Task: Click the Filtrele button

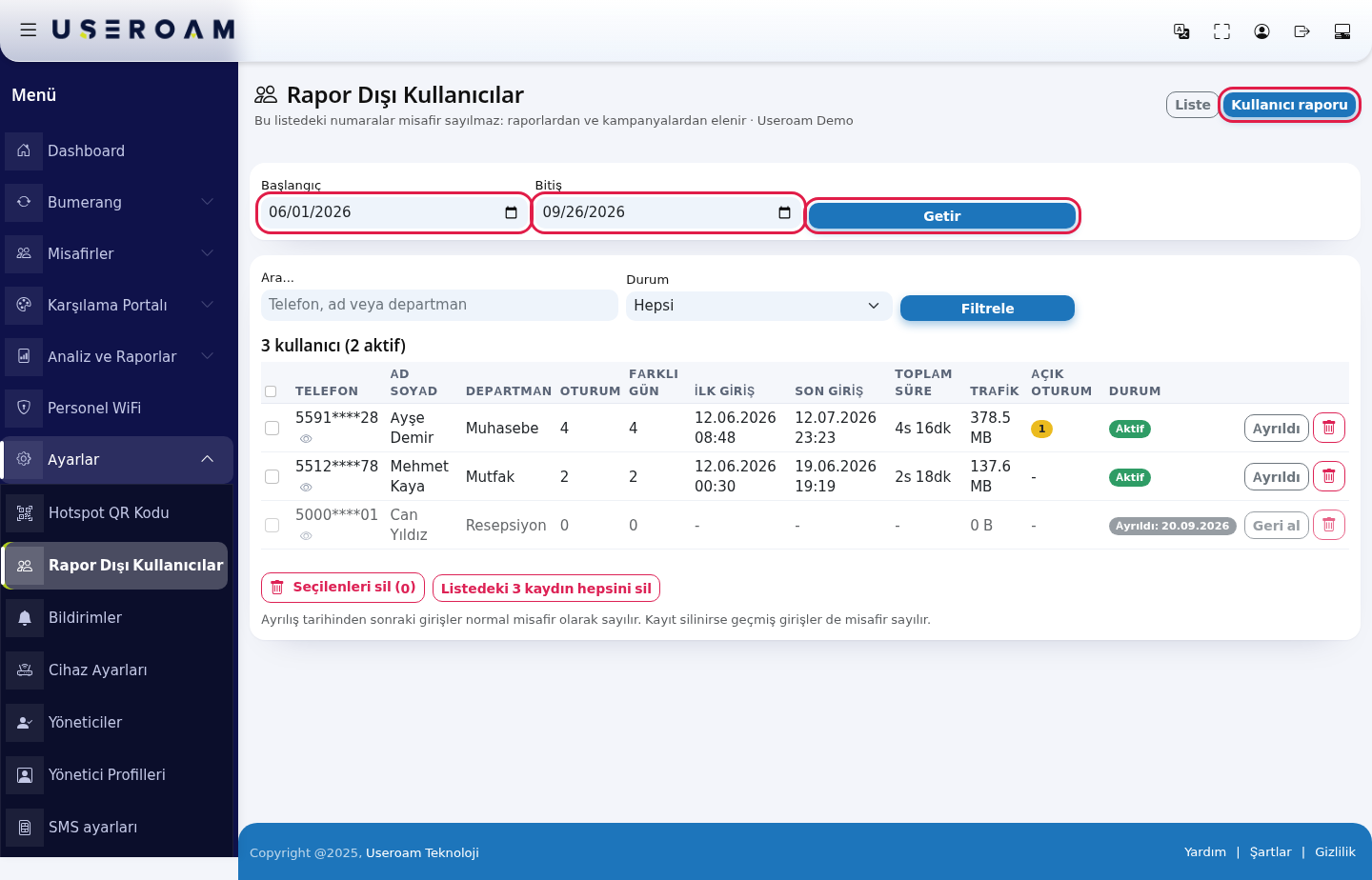Action: click(x=987, y=309)
